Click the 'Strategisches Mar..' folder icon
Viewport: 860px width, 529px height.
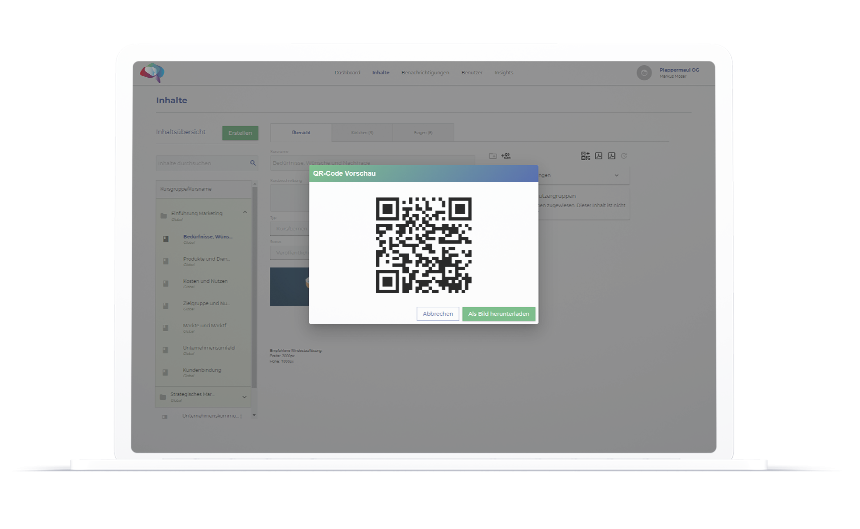pyautogui.click(x=163, y=397)
